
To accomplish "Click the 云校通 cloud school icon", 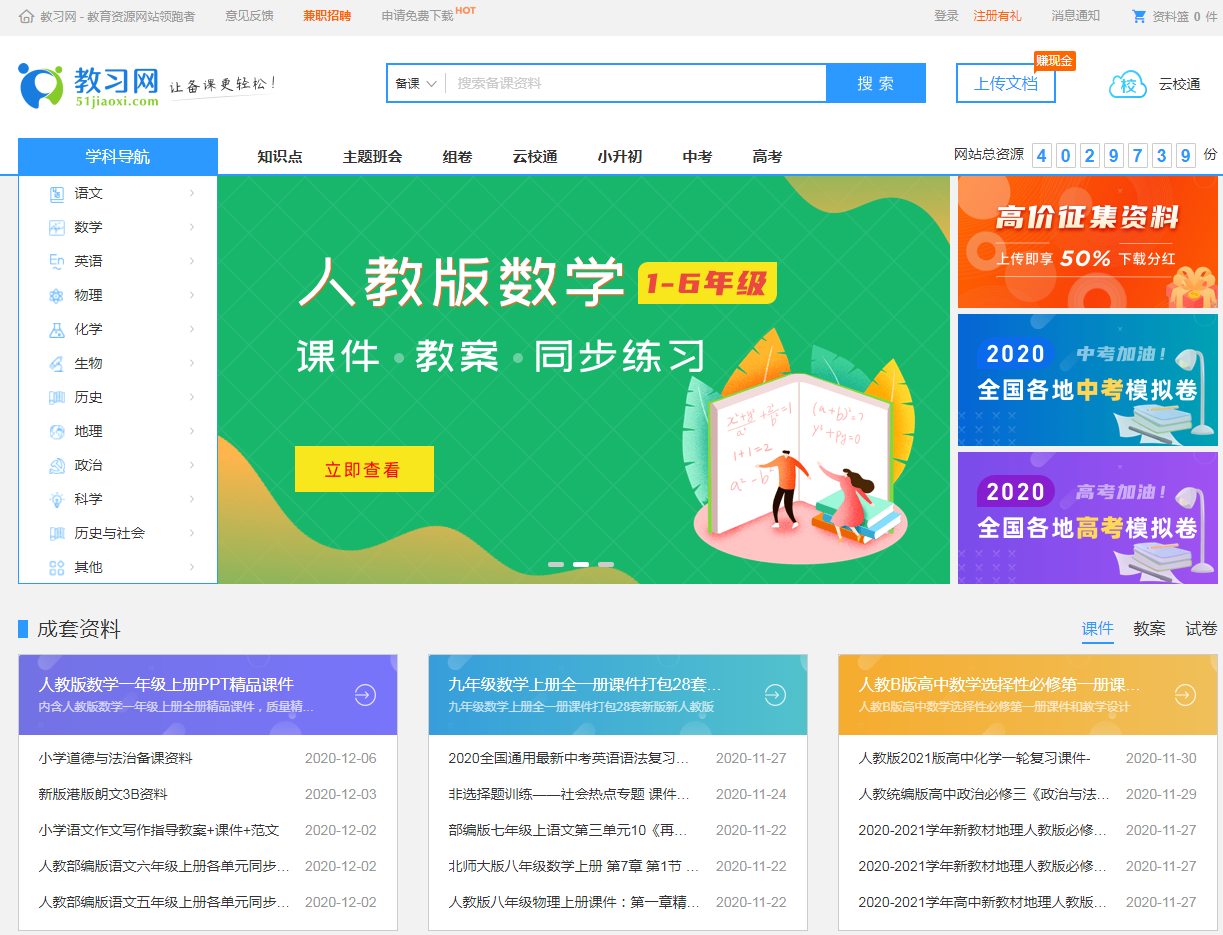I will 1127,85.
